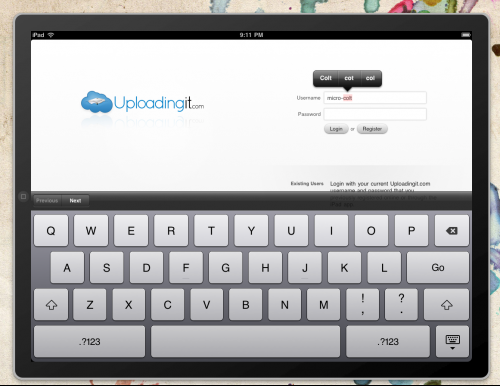Tap the B key
Viewport: 500px width, 386px height.
246,305
